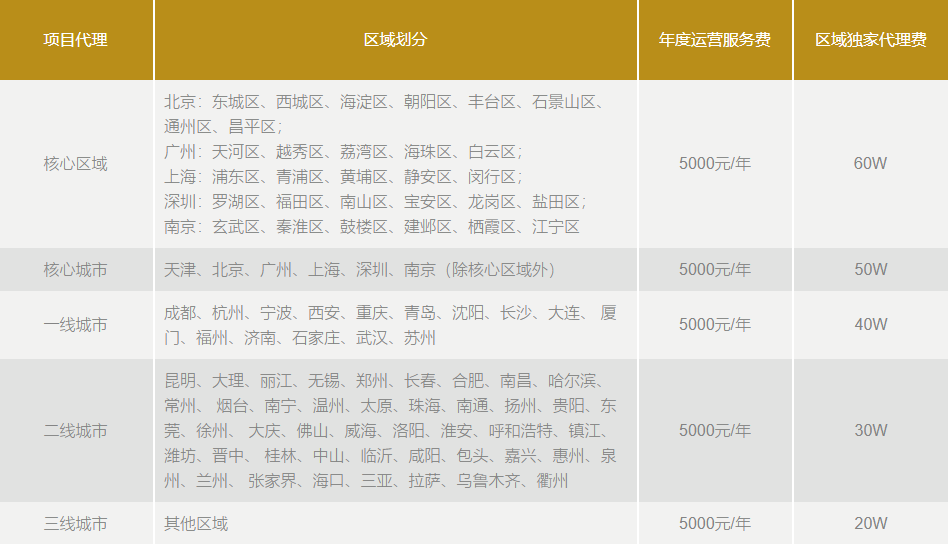This screenshot has height=544, width=948.
Task: Click the 核心区域 row label
Action: (76, 164)
